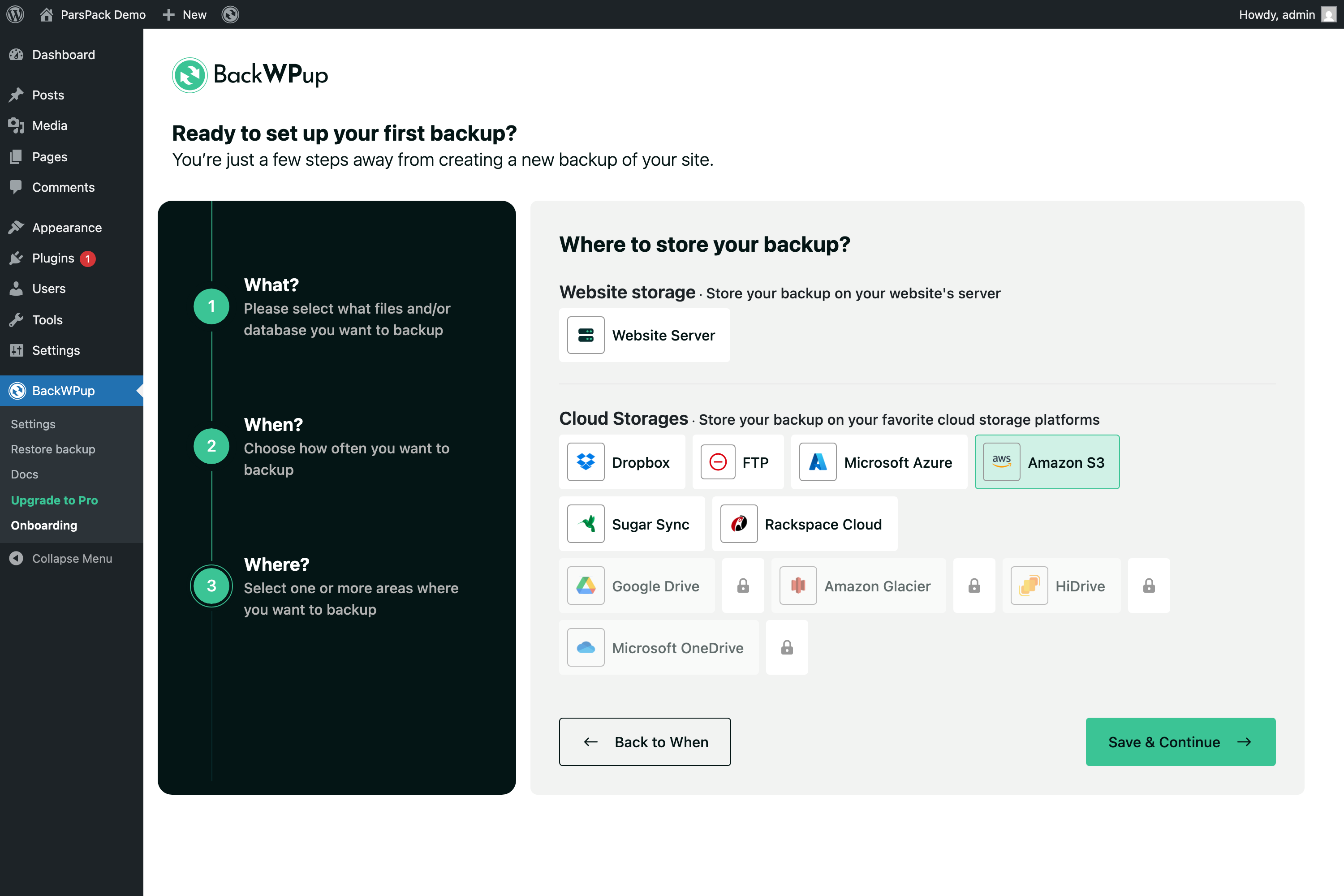Open the New content menu in admin bar
1344x896 pixels.
tap(185, 14)
